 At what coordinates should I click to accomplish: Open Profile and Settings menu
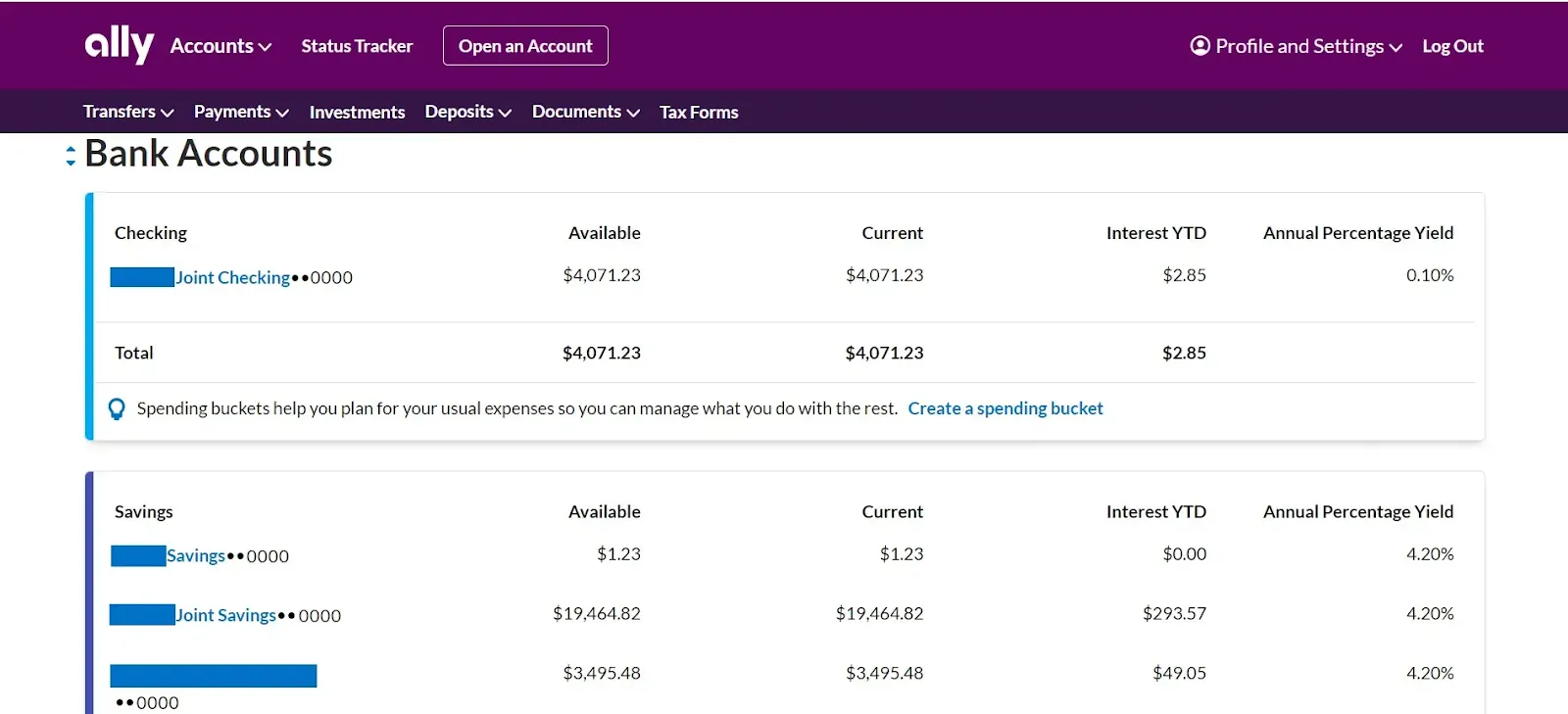(x=1297, y=46)
